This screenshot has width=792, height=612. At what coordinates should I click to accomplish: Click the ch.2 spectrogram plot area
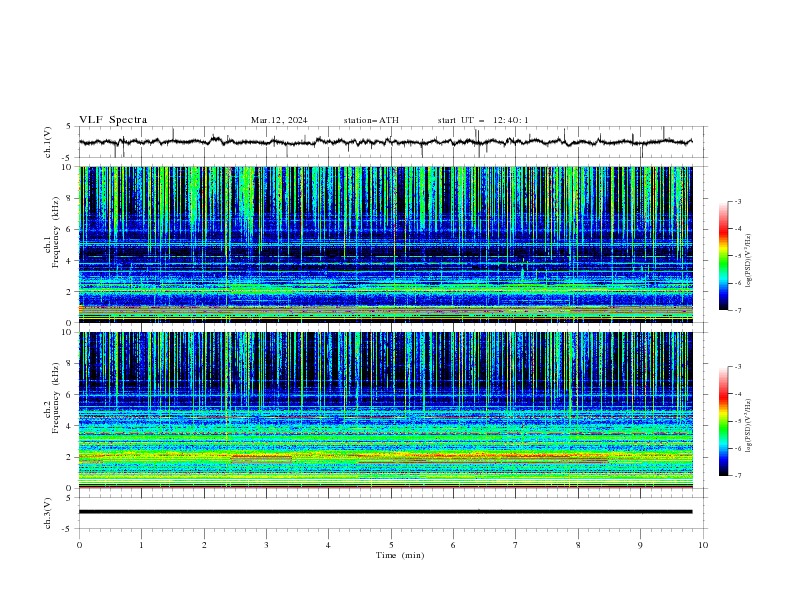click(x=385, y=410)
